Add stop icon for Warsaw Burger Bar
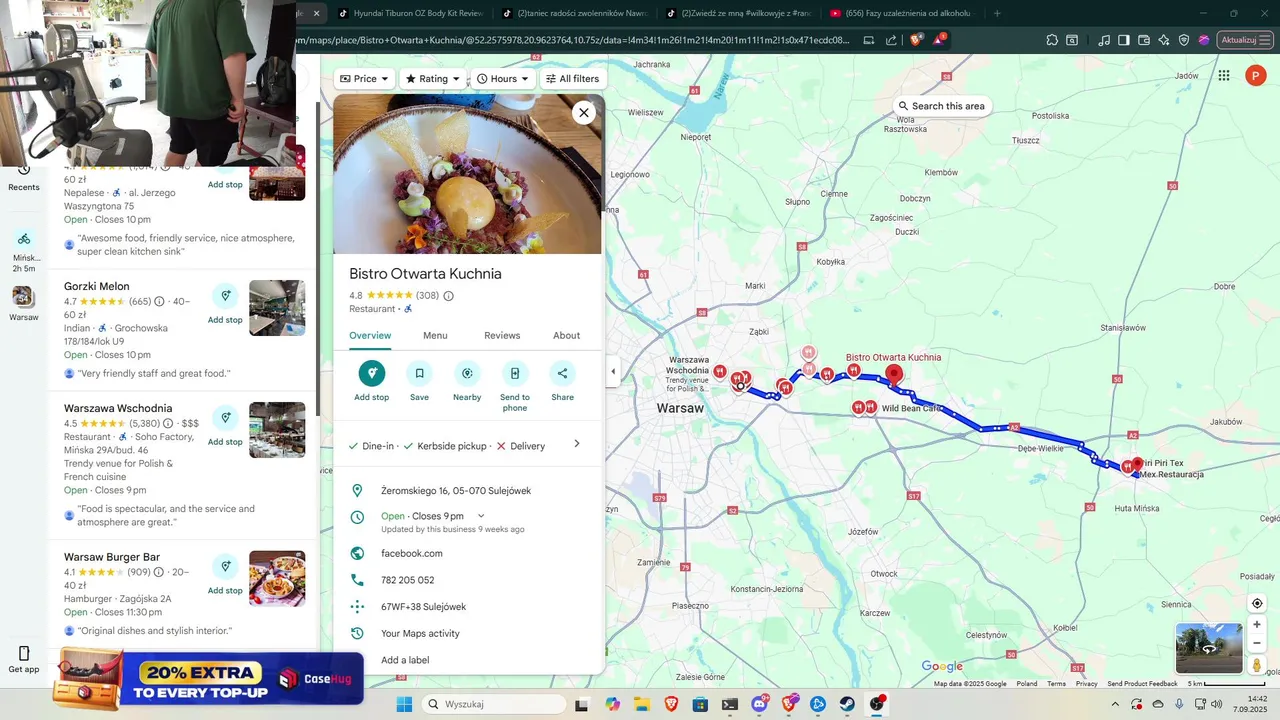 (225, 567)
